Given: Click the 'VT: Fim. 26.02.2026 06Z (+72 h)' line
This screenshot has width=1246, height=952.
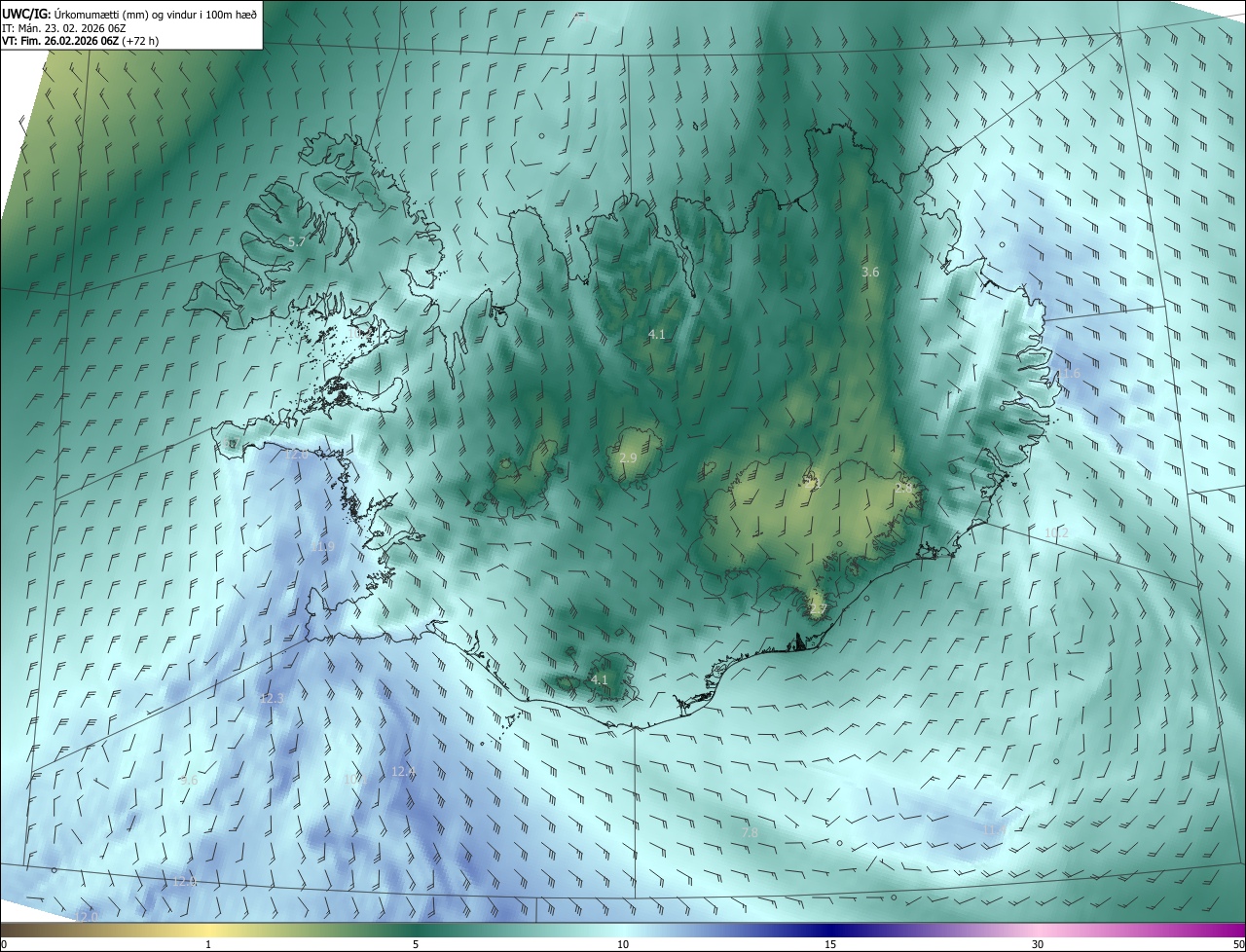Looking at the screenshot, I should (x=81, y=41).
